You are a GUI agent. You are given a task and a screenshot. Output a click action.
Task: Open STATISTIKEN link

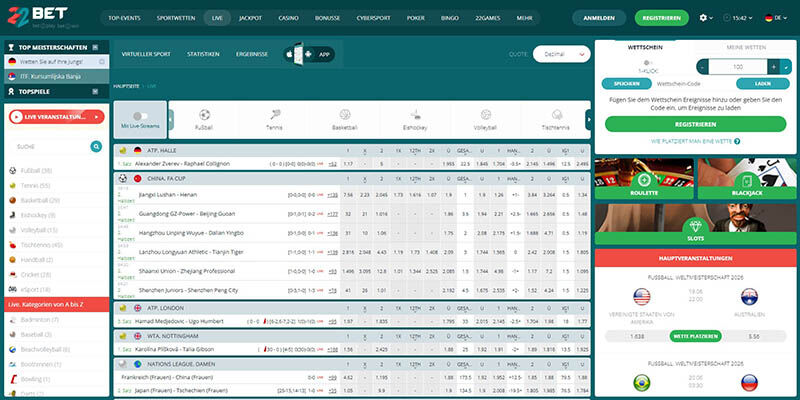(x=203, y=54)
